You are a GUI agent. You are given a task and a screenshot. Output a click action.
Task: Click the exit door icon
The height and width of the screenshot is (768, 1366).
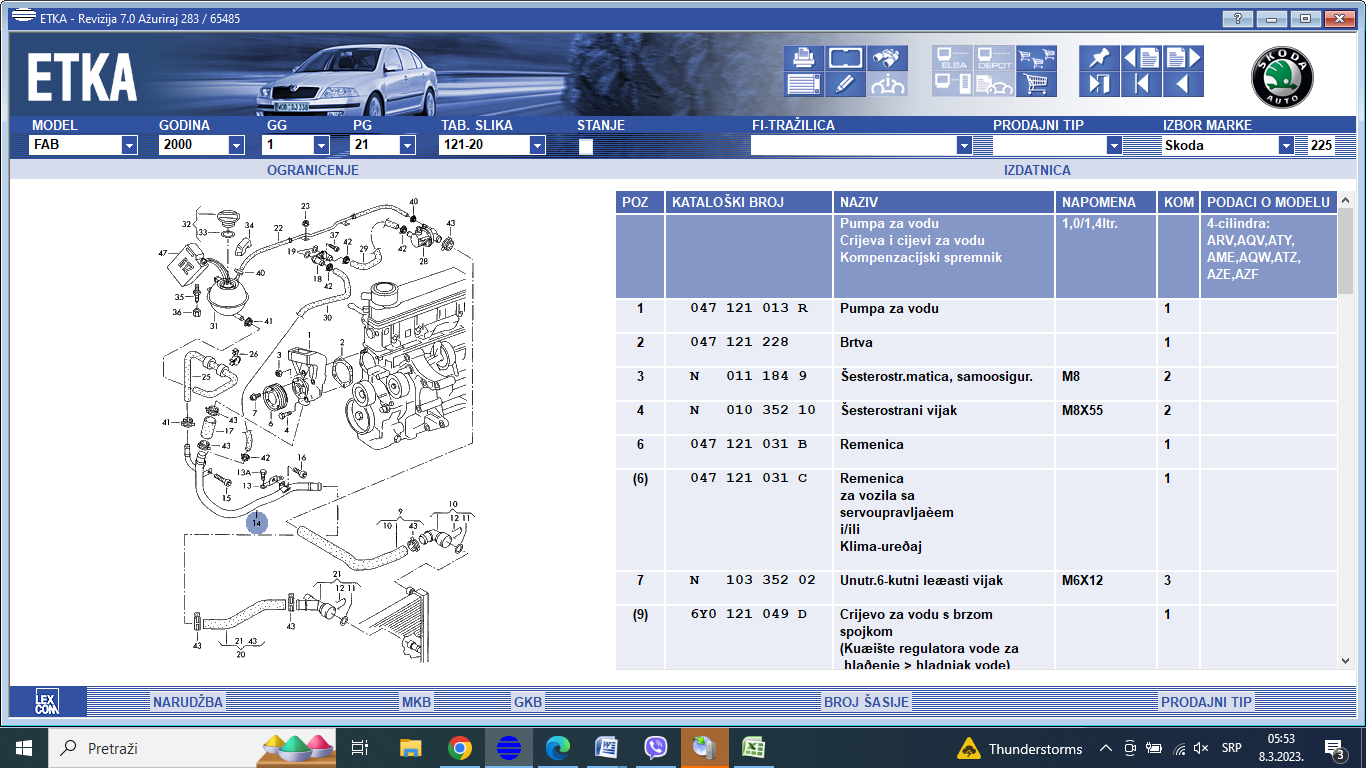coord(1099,84)
